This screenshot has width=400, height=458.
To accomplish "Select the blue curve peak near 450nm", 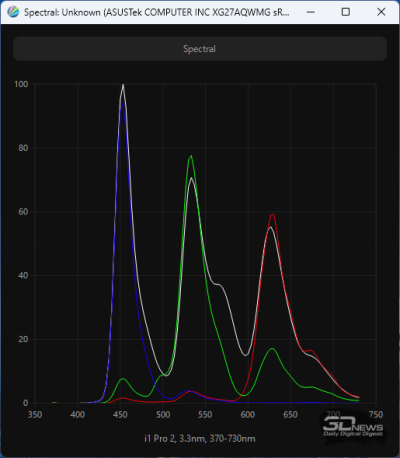I will coord(123,103).
